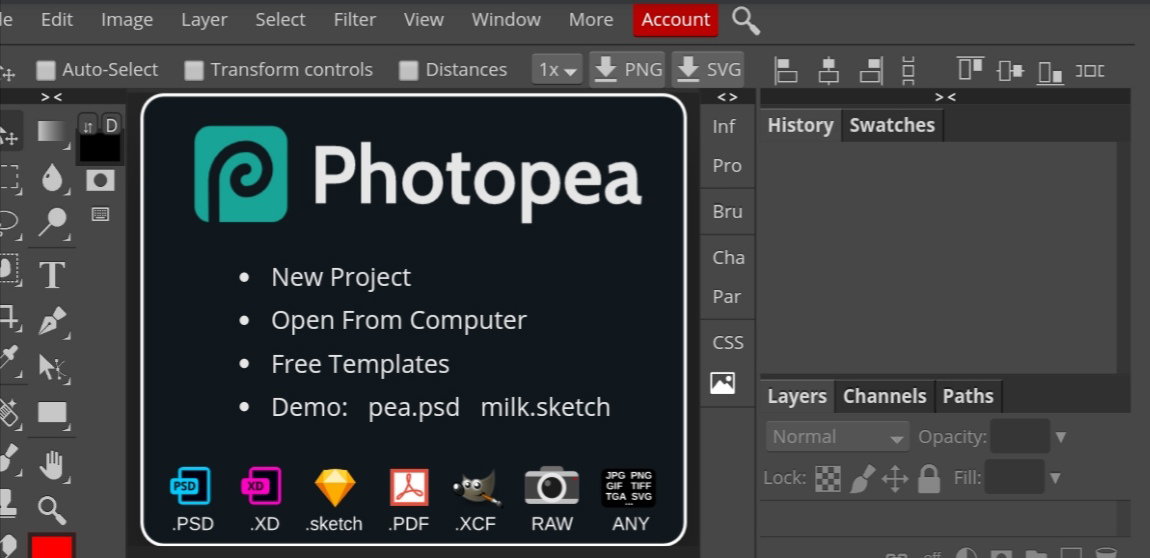The image size is (1150, 558).
Task: Select the Hand tool
Action: [53, 465]
